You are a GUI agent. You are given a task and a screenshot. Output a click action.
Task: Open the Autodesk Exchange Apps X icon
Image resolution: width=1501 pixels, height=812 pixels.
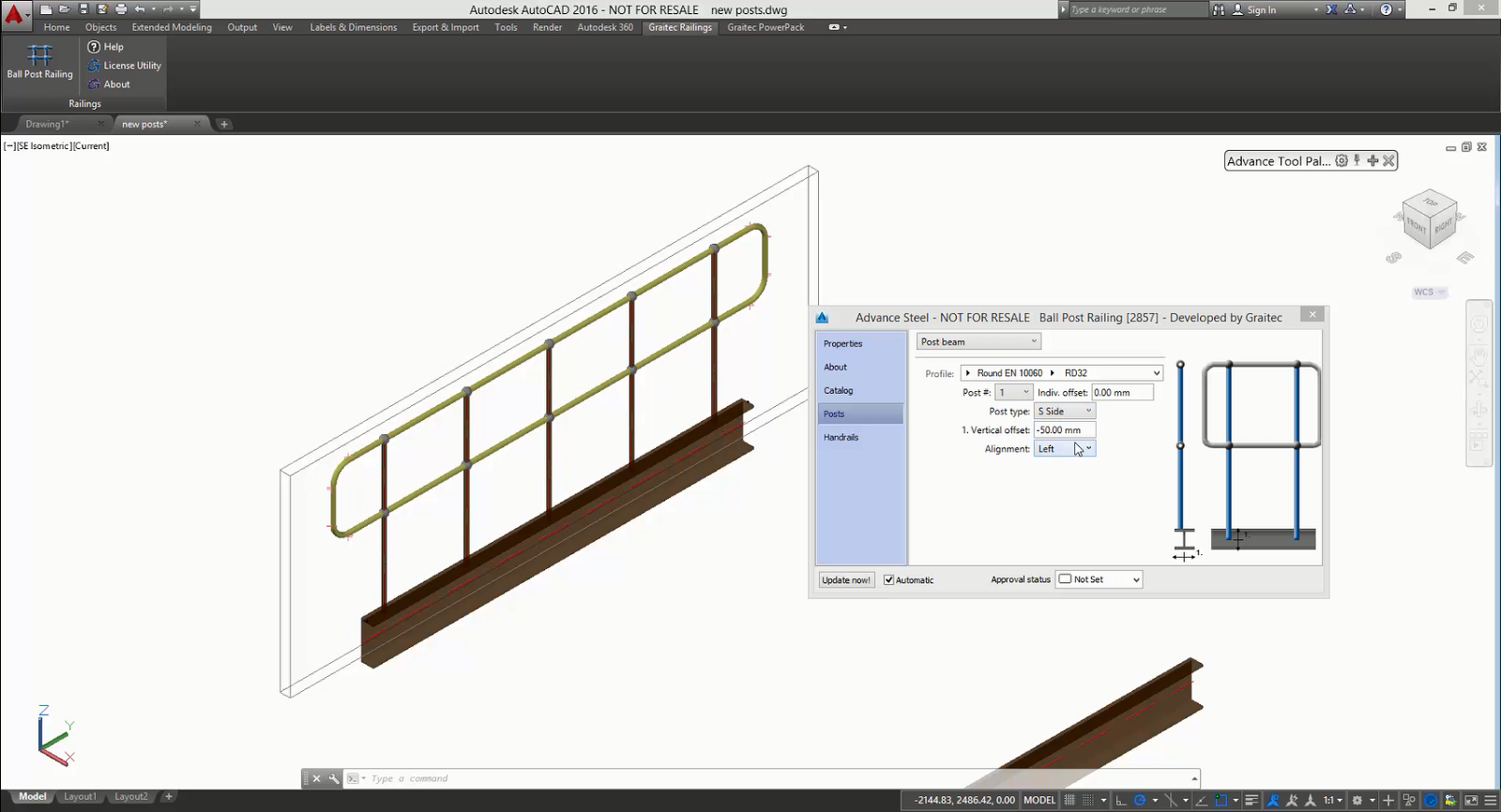pyautogui.click(x=1333, y=9)
